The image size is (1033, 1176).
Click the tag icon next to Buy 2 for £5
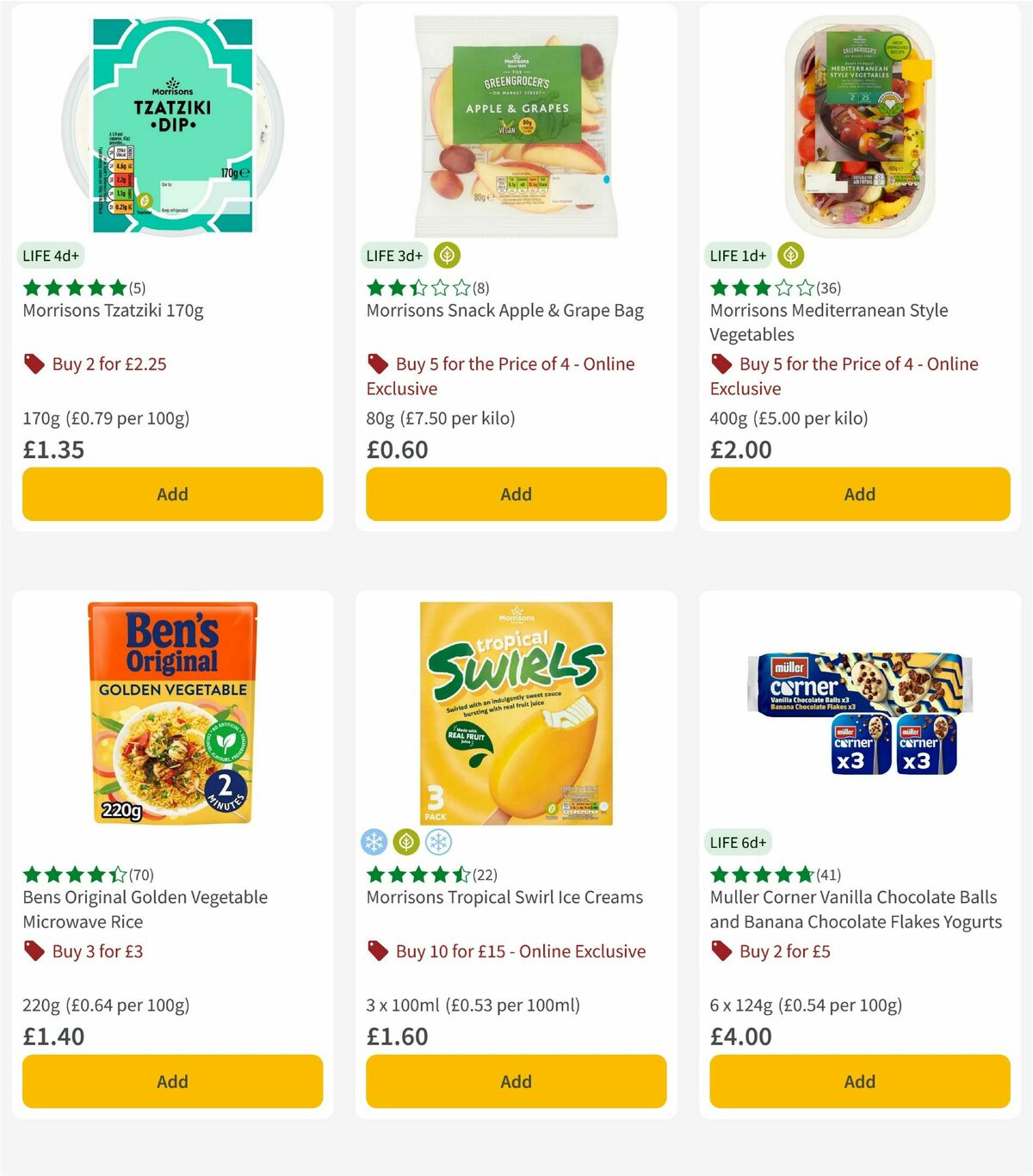coord(721,951)
